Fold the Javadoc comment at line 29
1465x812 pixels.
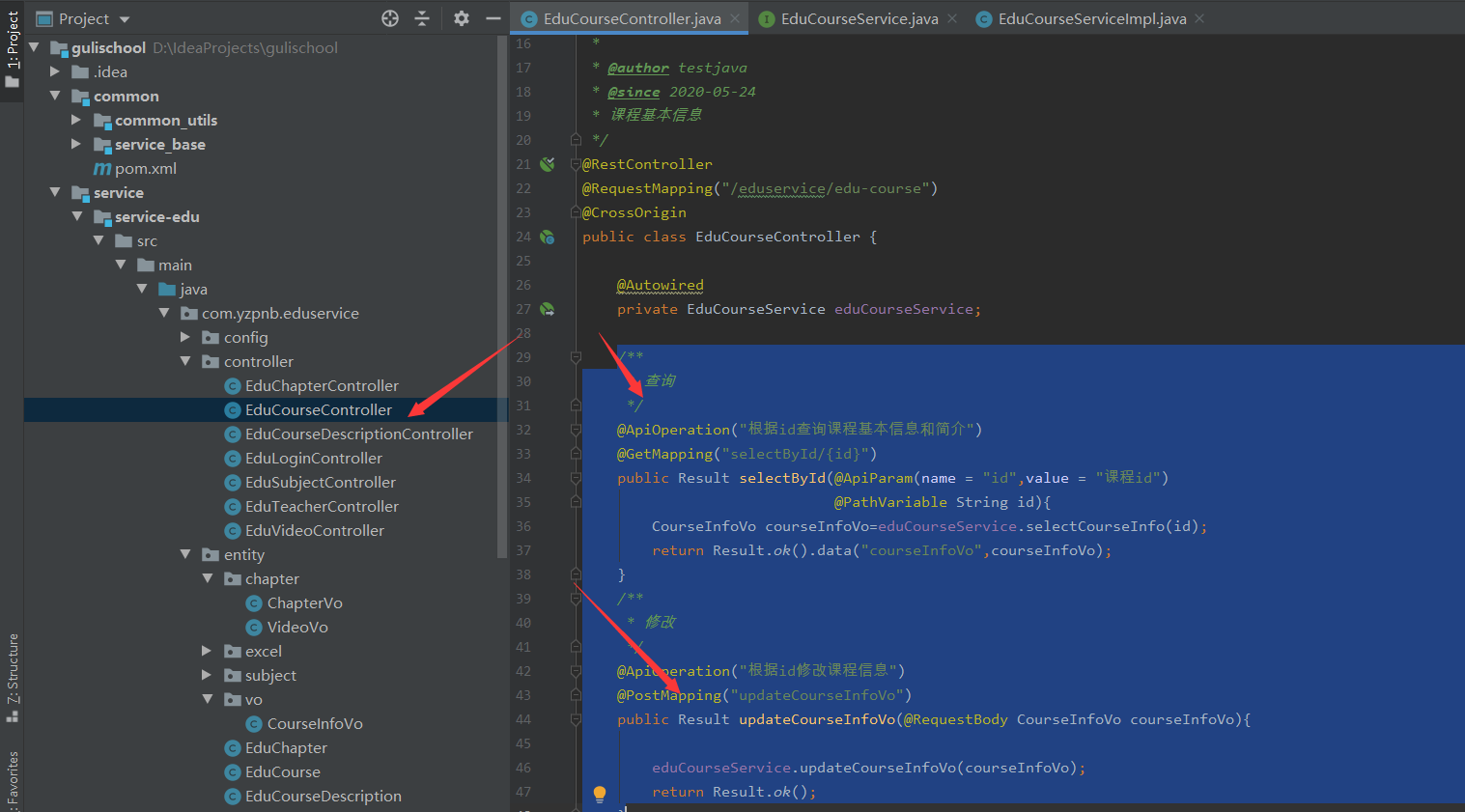(576, 357)
